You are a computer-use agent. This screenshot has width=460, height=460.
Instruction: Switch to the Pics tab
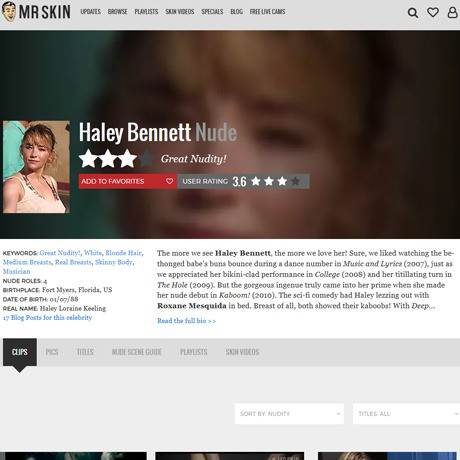[52, 352]
